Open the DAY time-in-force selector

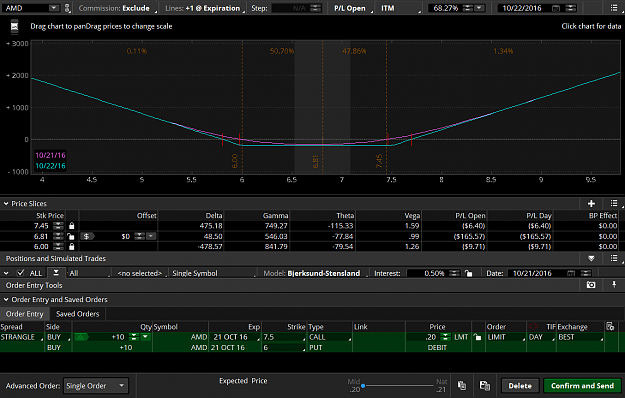(541, 337)
